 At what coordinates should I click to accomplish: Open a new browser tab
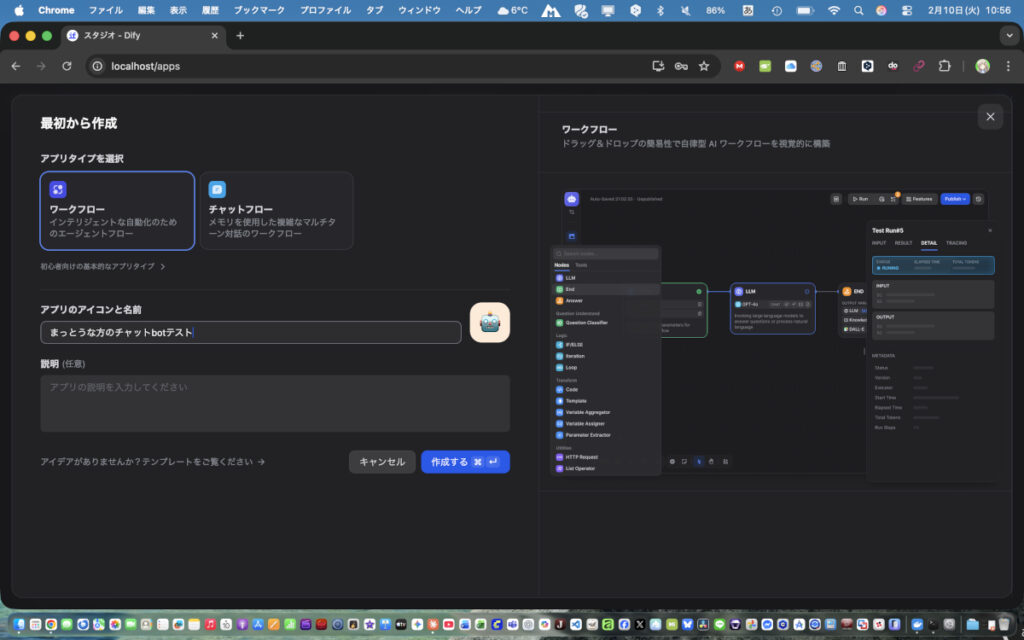click(240, 35)
